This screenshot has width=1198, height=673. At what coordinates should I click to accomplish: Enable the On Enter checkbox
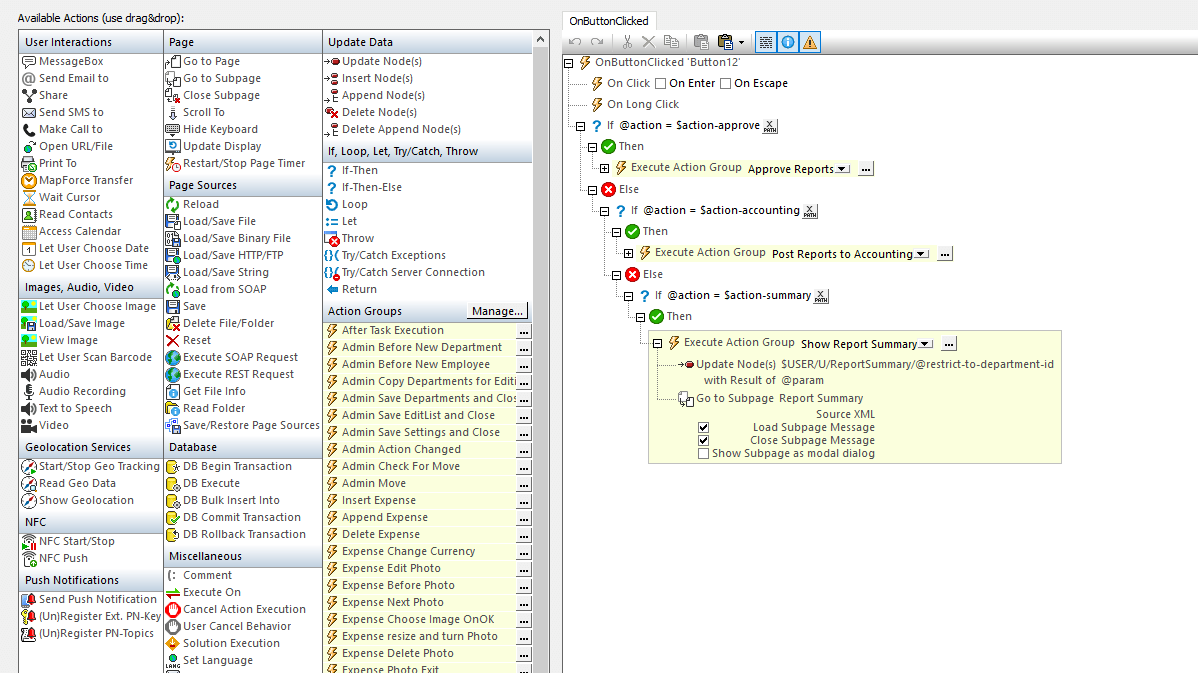[659, 84]
